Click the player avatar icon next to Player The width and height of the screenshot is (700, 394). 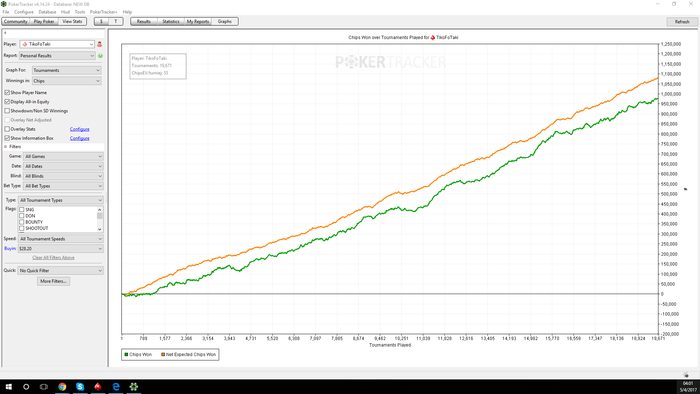tap(100, 44)
